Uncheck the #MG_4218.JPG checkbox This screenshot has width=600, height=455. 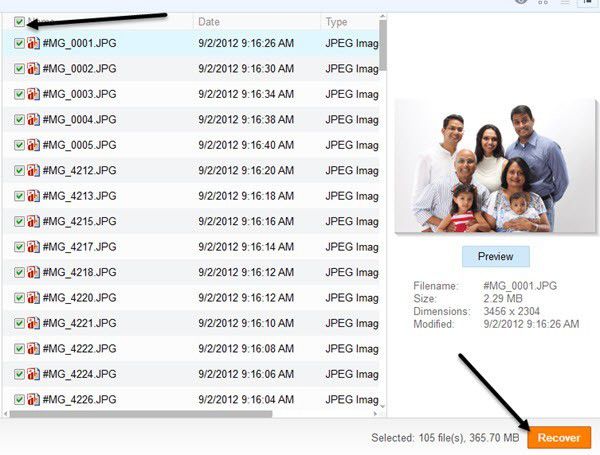pyautogui.click(x=19, y=272)
